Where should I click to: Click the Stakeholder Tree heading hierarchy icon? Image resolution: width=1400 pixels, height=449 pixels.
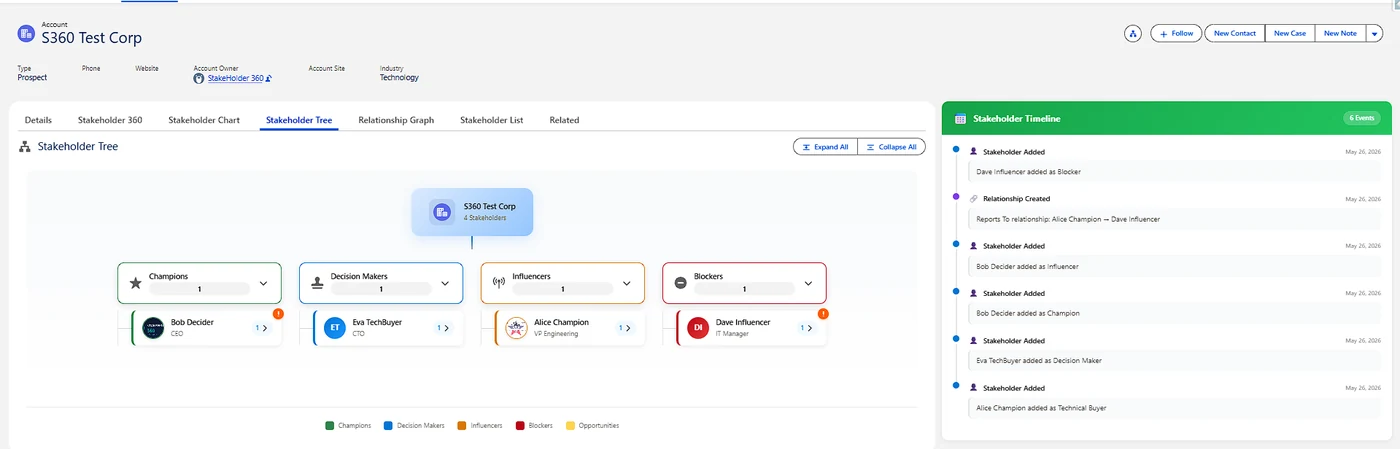coord(25,147)
